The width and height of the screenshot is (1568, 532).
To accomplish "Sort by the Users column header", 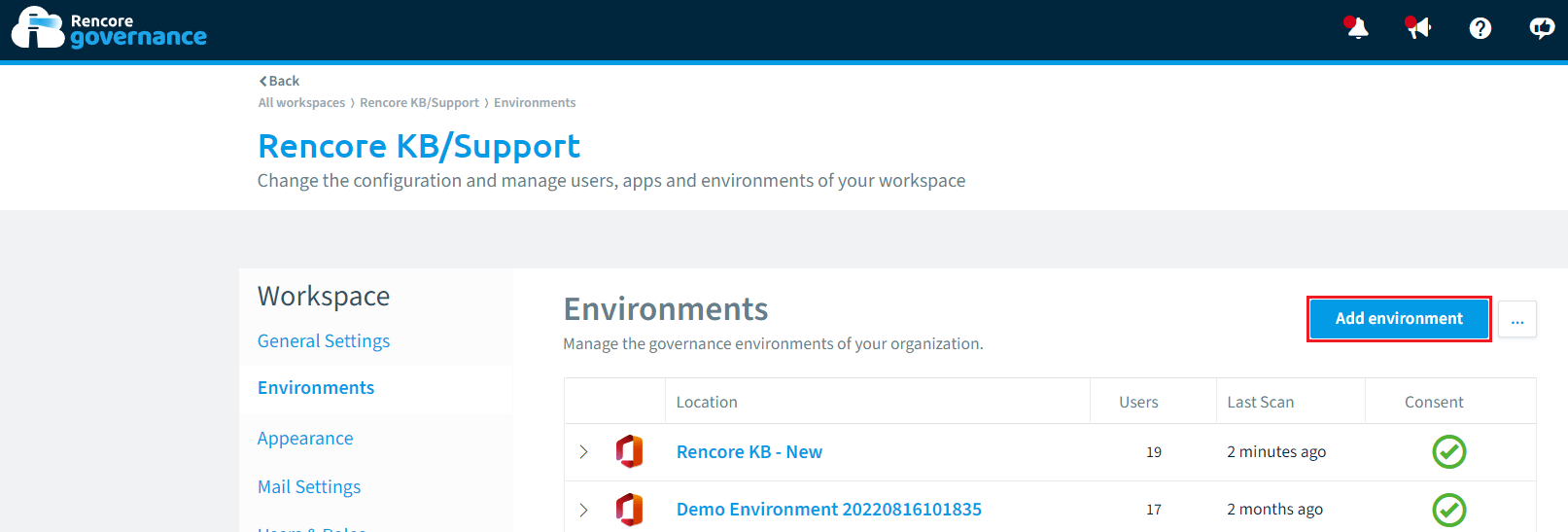I will click(x=1138, y=403).
